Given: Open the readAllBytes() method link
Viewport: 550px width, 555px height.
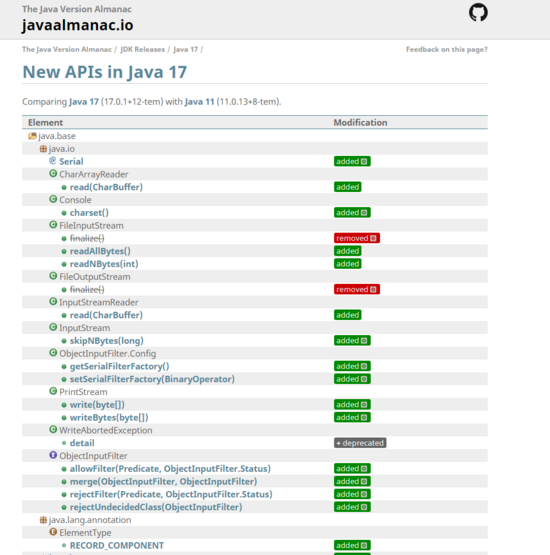Looking at the screenshot, I should 100,251.
